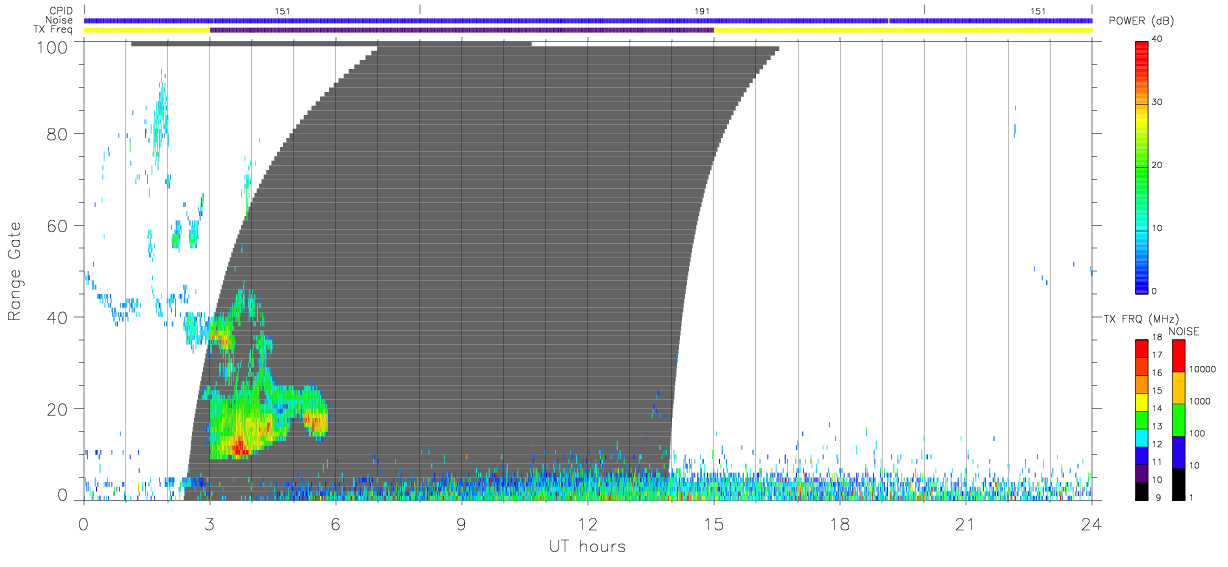The width and height of the screenshot is (1228, 567).
Task: Pick the red swatch of the NOISE legend
Action: (1178, 356)
